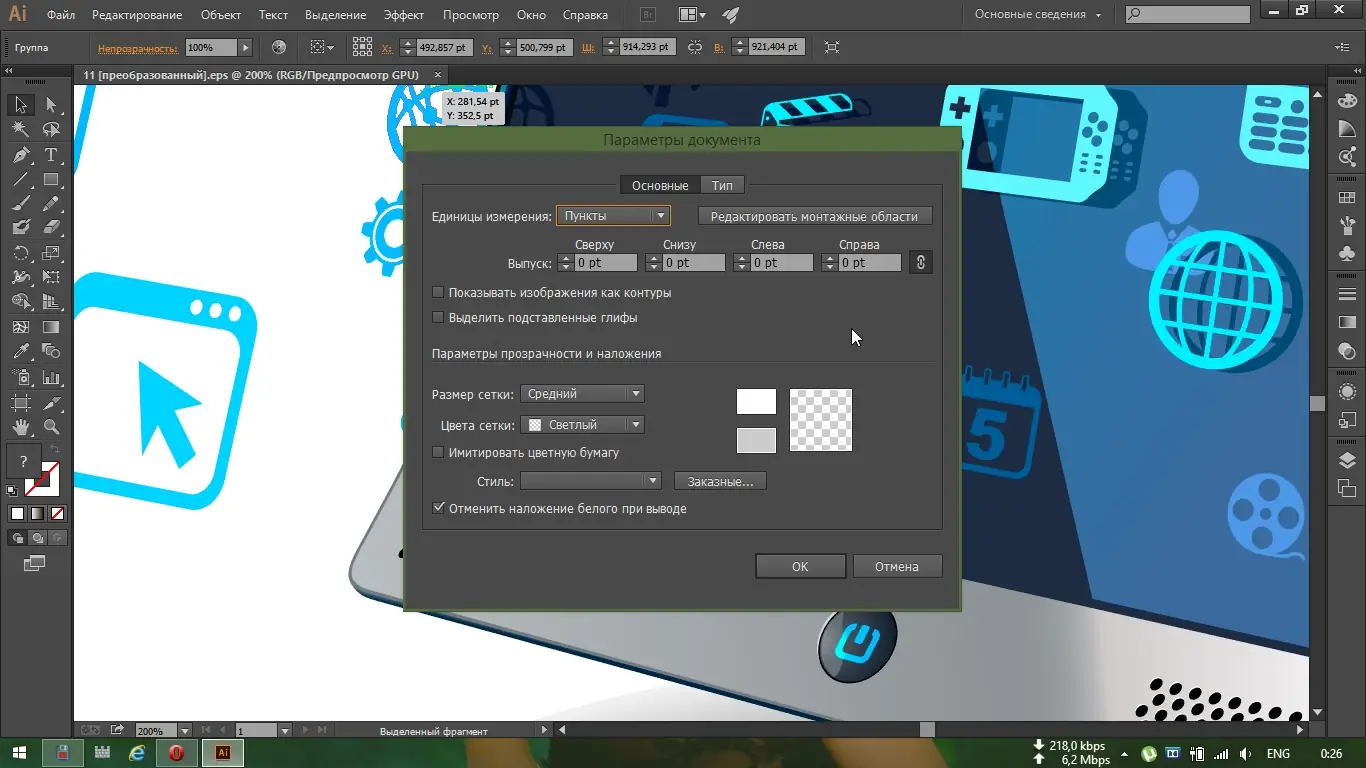Open the 'Эффект' menu
The width and height of the screenshot is (1366, 768).
(404, 15)
